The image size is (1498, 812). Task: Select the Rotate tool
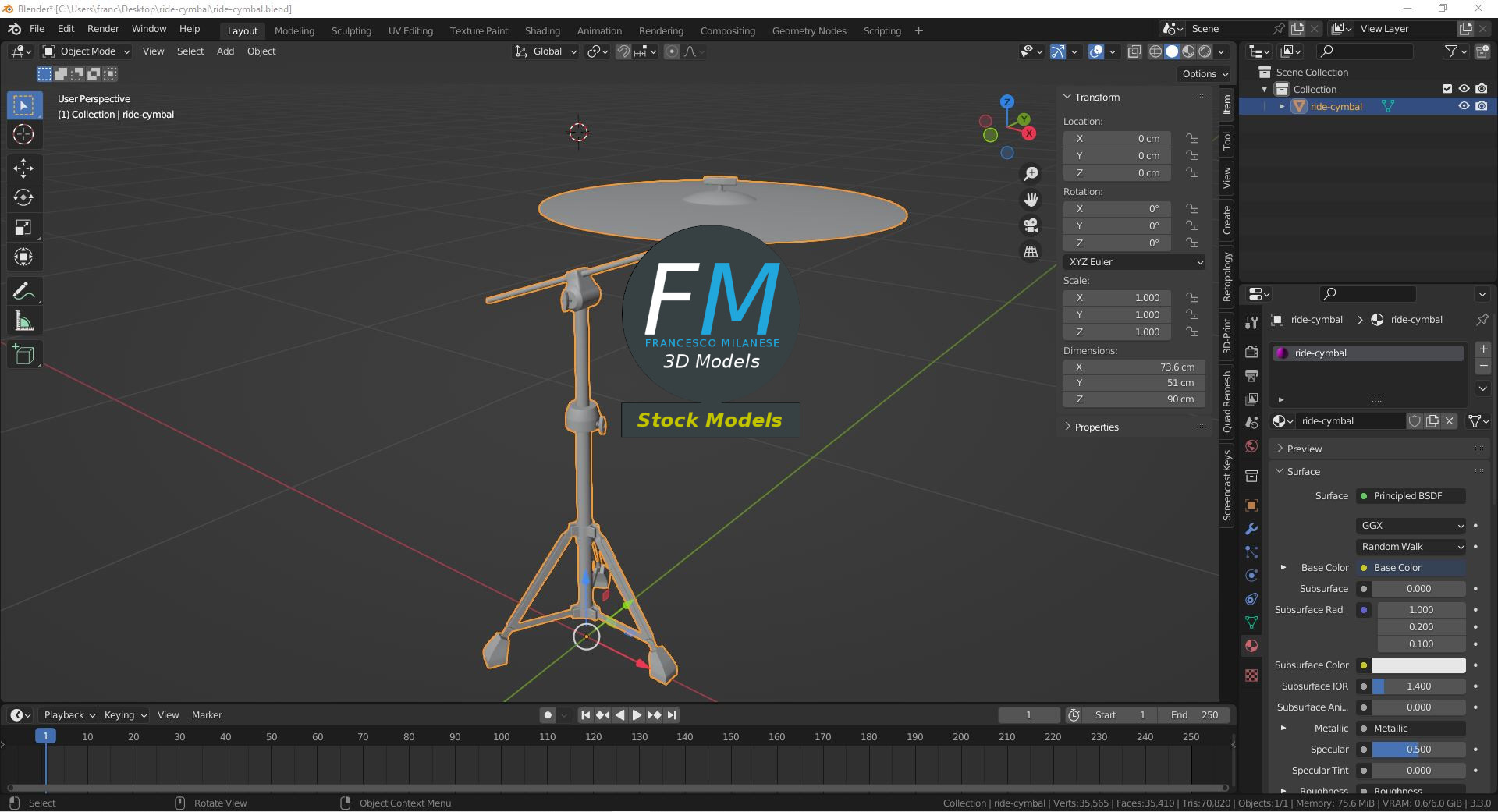tap(23, 197)
